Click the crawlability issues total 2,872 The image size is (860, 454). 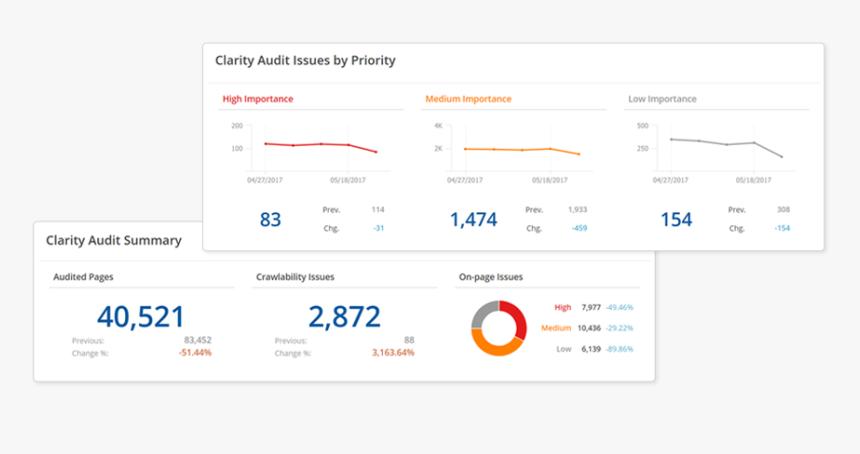click(344, 317)
